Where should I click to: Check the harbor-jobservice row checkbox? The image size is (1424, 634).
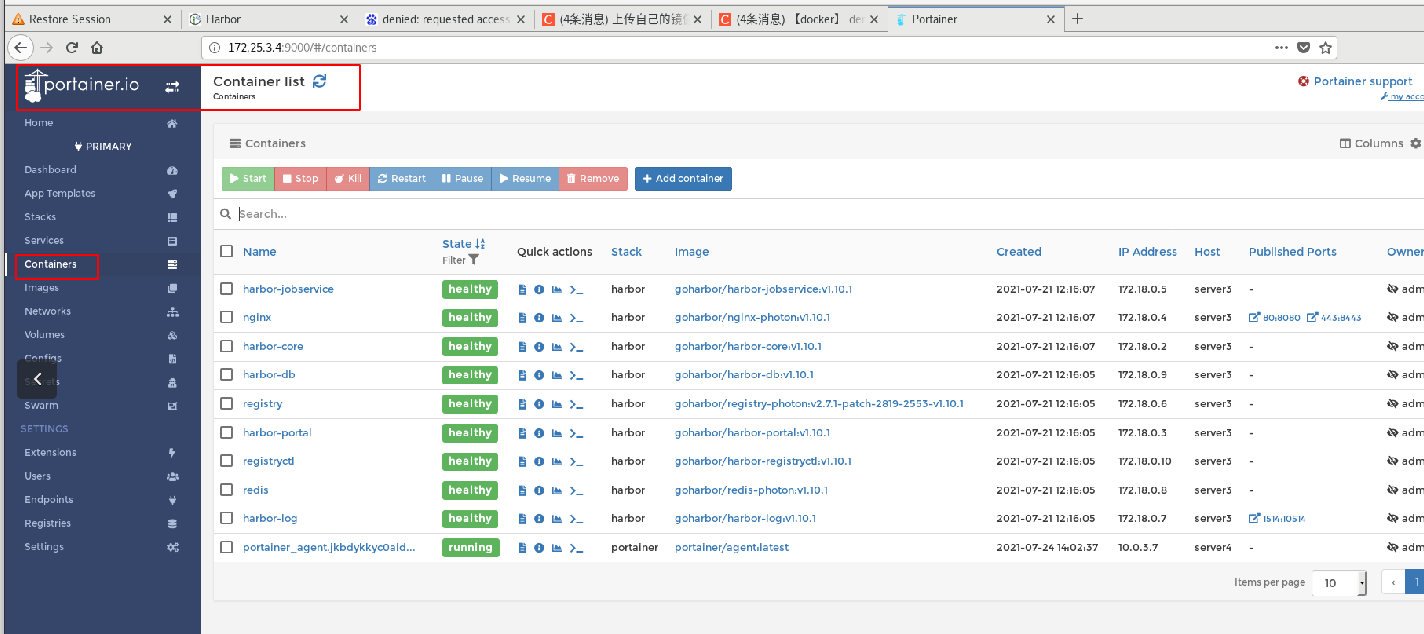[227, 289]
